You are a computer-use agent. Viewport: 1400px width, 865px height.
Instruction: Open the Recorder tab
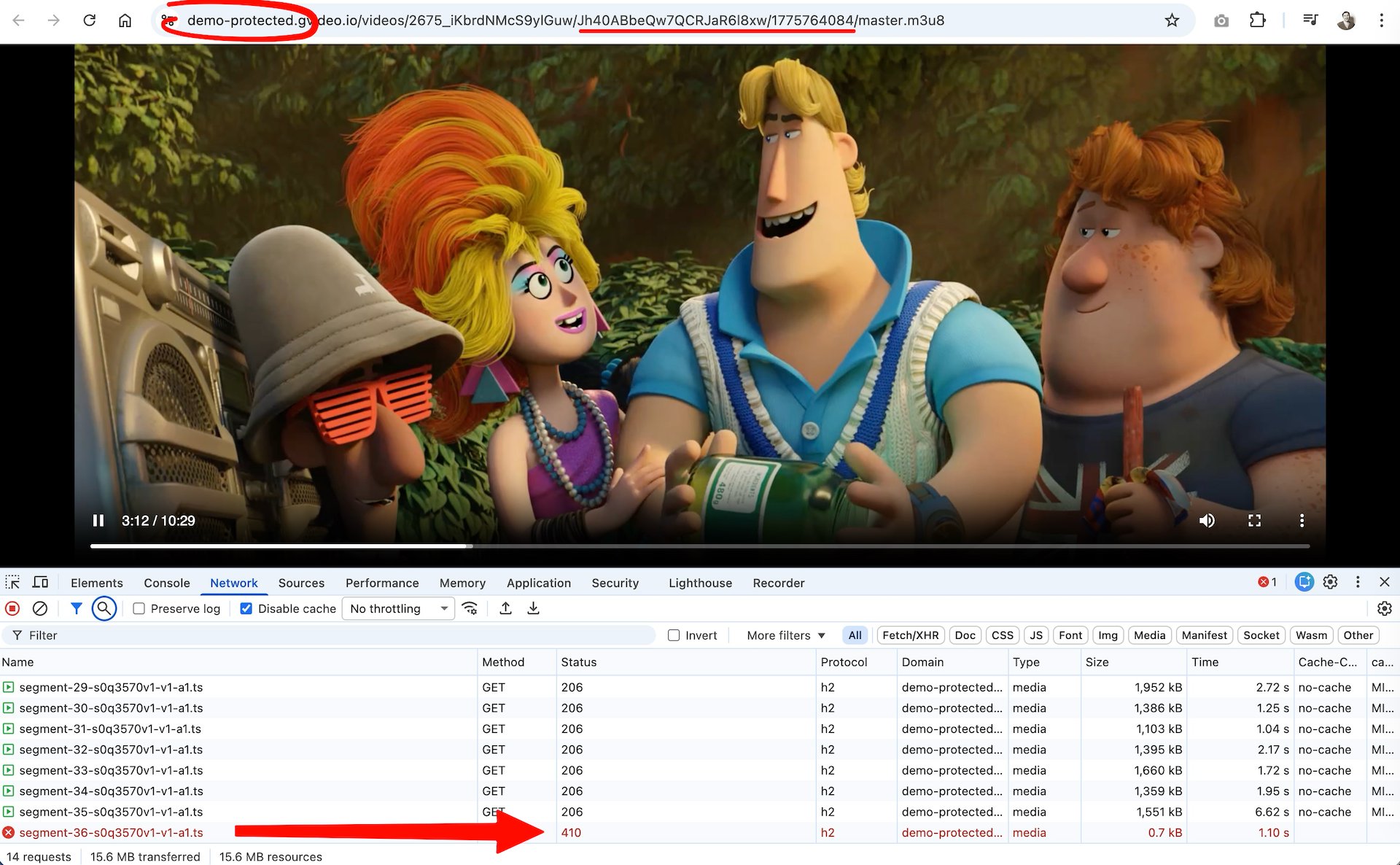[x=779, y=583]
